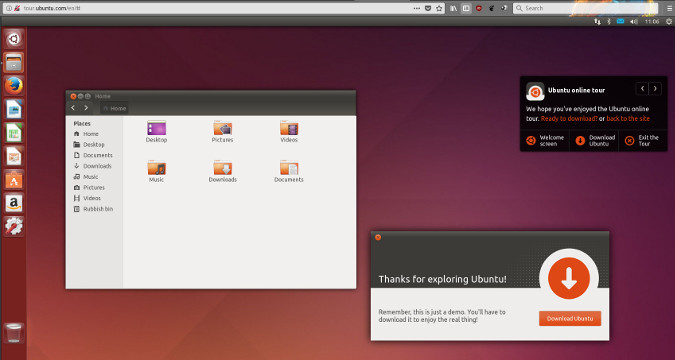Go forward in the Home file window
This screenshot has height=360, width=675.
click(86, 108)
